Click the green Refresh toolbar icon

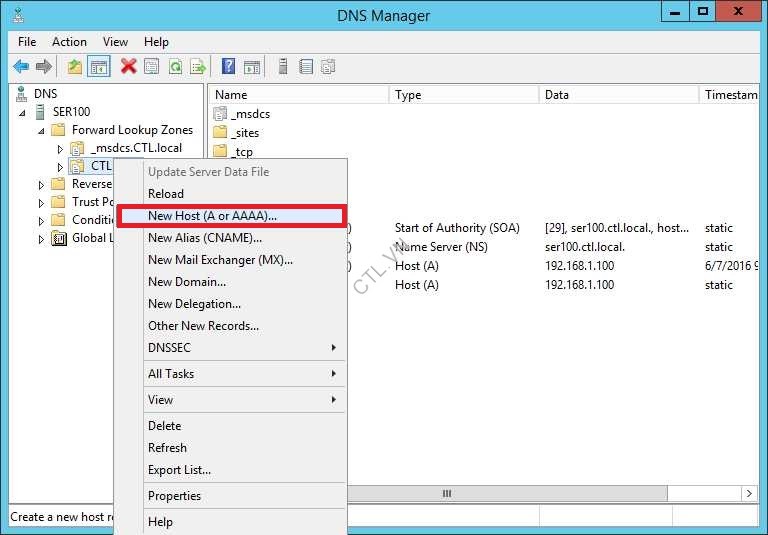[x=175, y=66]
